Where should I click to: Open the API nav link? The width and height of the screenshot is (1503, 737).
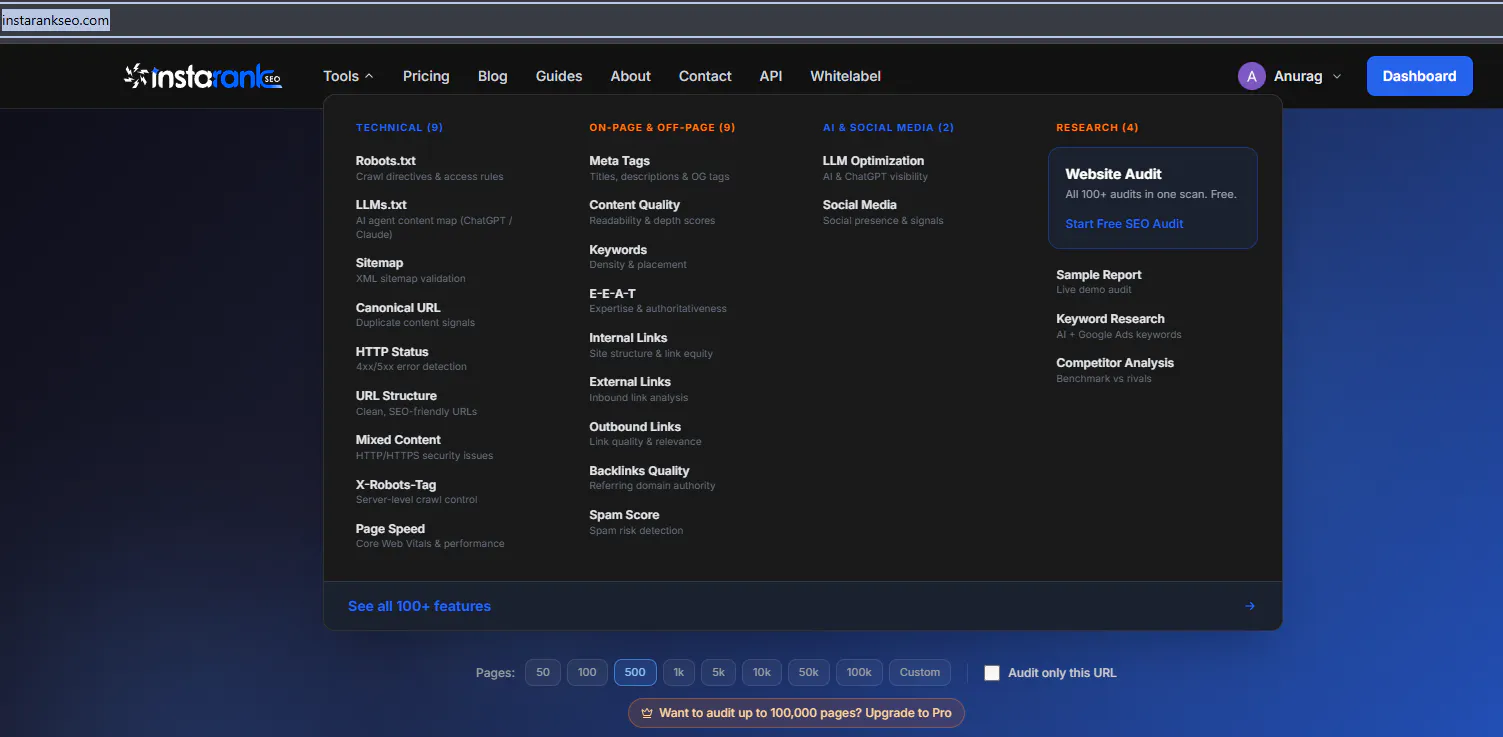tap(771, 76)
